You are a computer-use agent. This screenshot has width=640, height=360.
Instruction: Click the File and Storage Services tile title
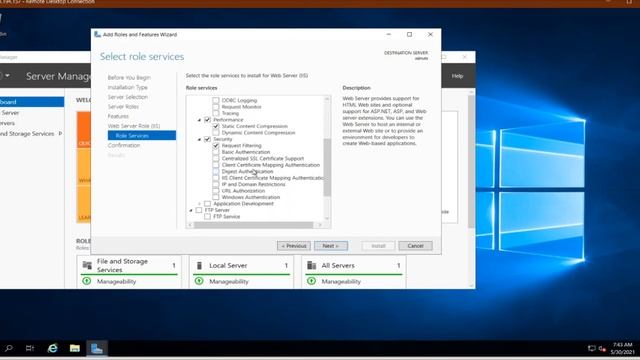pyautogui.click(x=122, y=265)
